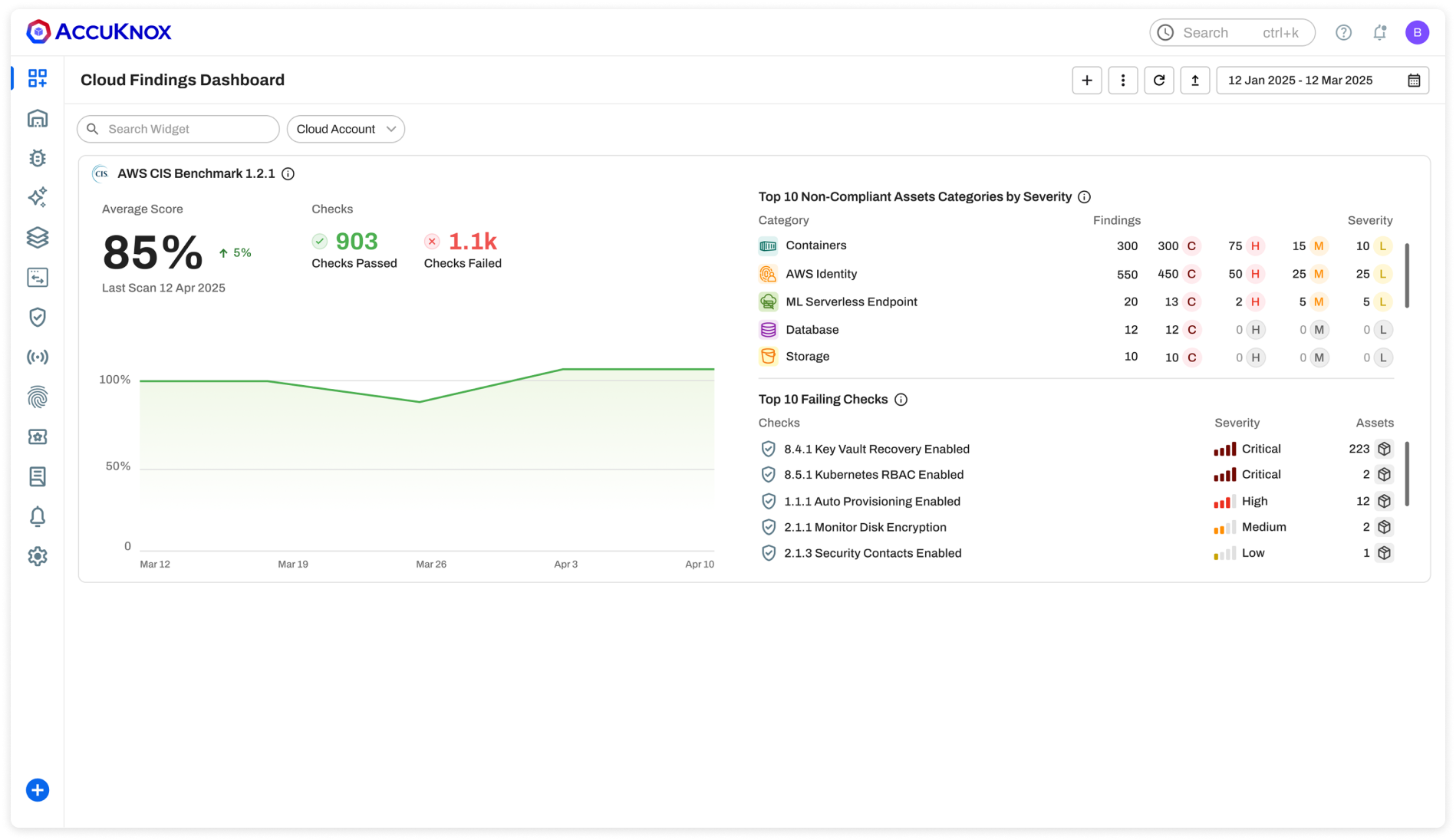
Task: Open the notifications bell in the sidebar
Action: 37,516
